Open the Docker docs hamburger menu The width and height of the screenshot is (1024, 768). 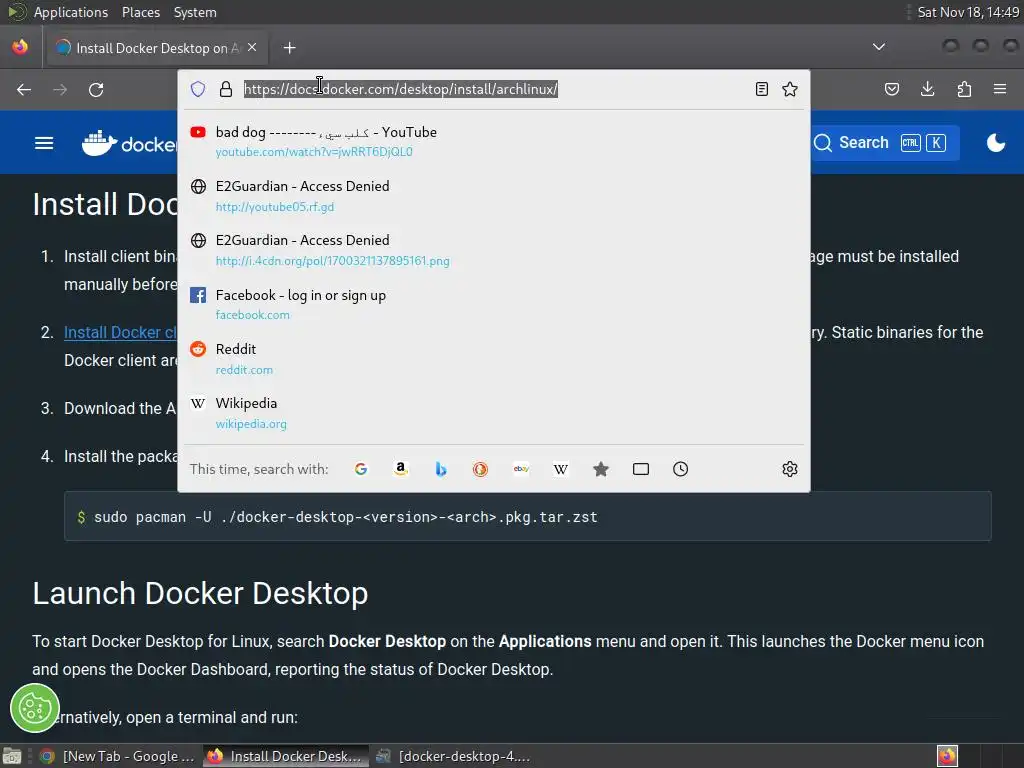(x=44, y=143)
